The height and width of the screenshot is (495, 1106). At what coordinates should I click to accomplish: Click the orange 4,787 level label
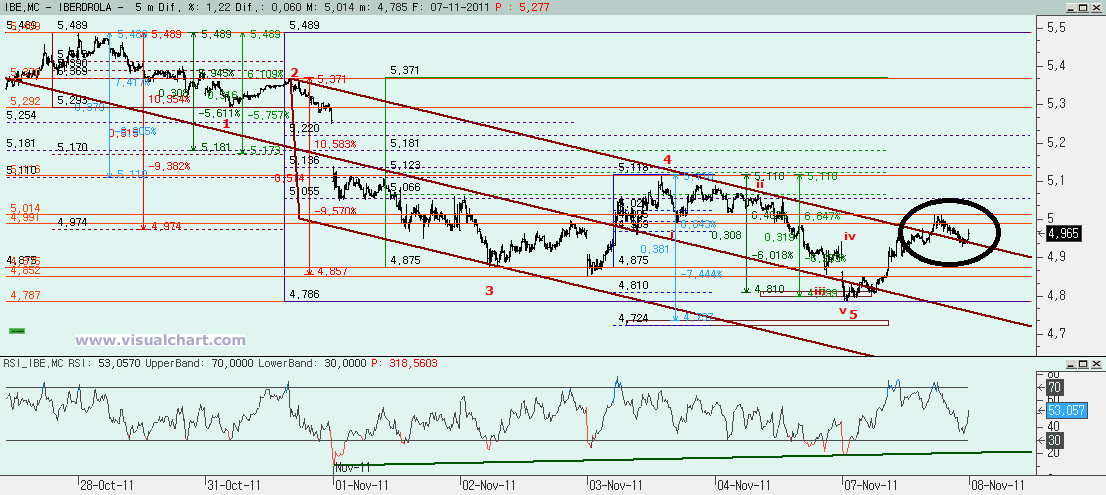[x=25, y=296]
